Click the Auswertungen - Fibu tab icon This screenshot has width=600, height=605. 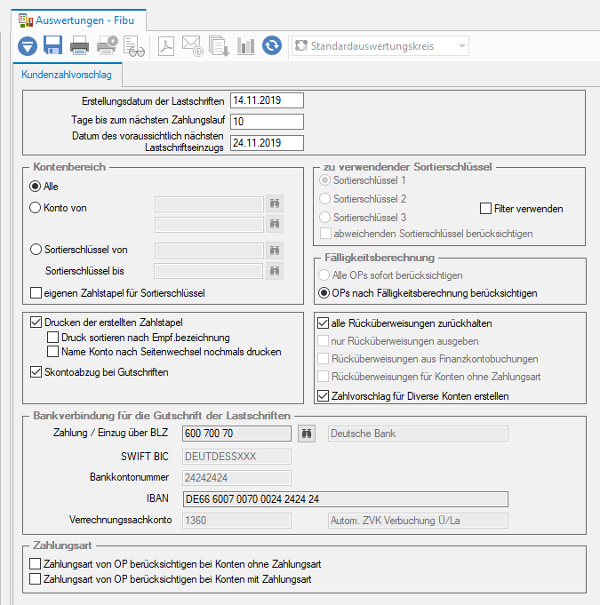(x=25, y=20)
